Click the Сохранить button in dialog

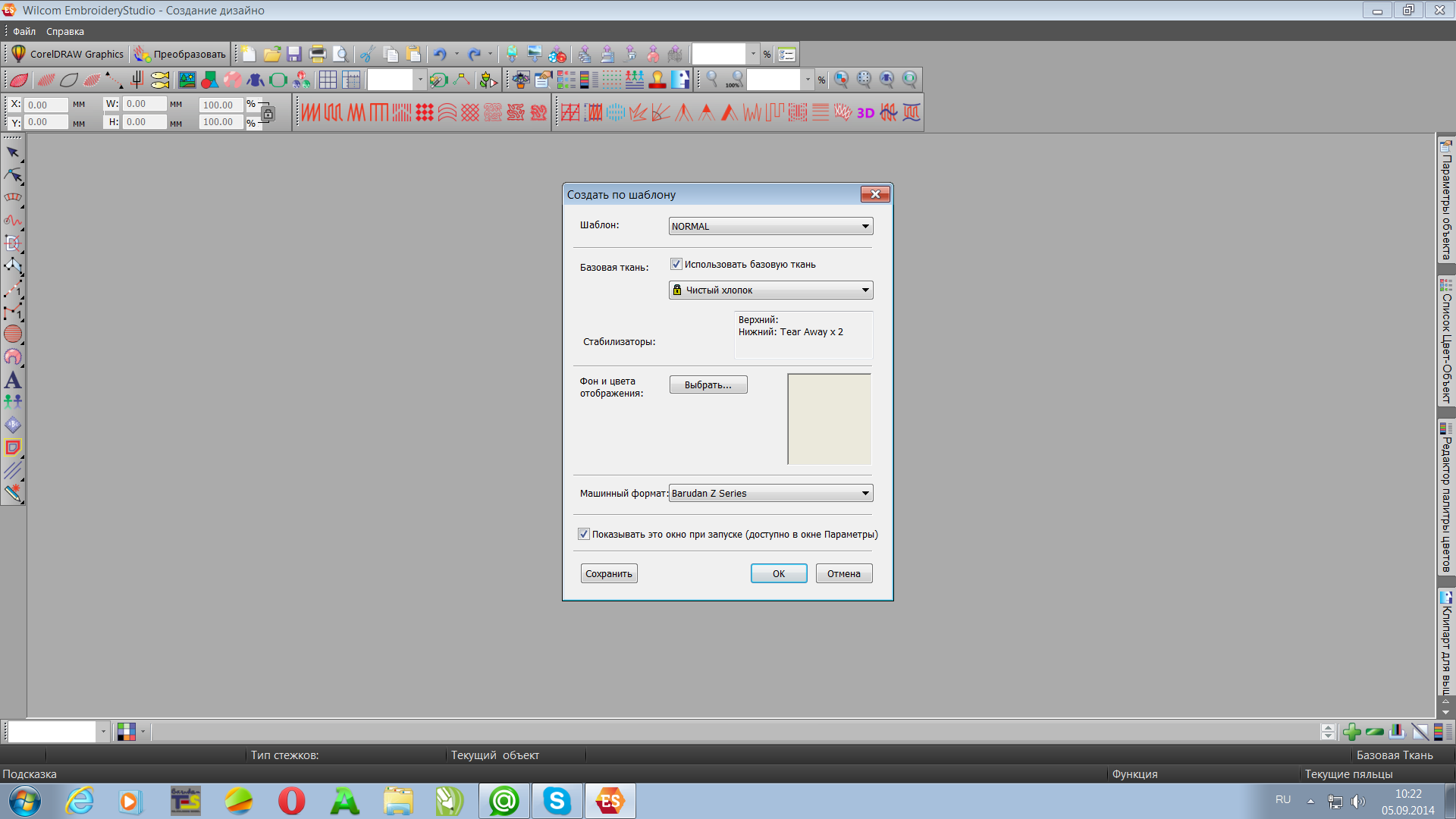(608, 573)
